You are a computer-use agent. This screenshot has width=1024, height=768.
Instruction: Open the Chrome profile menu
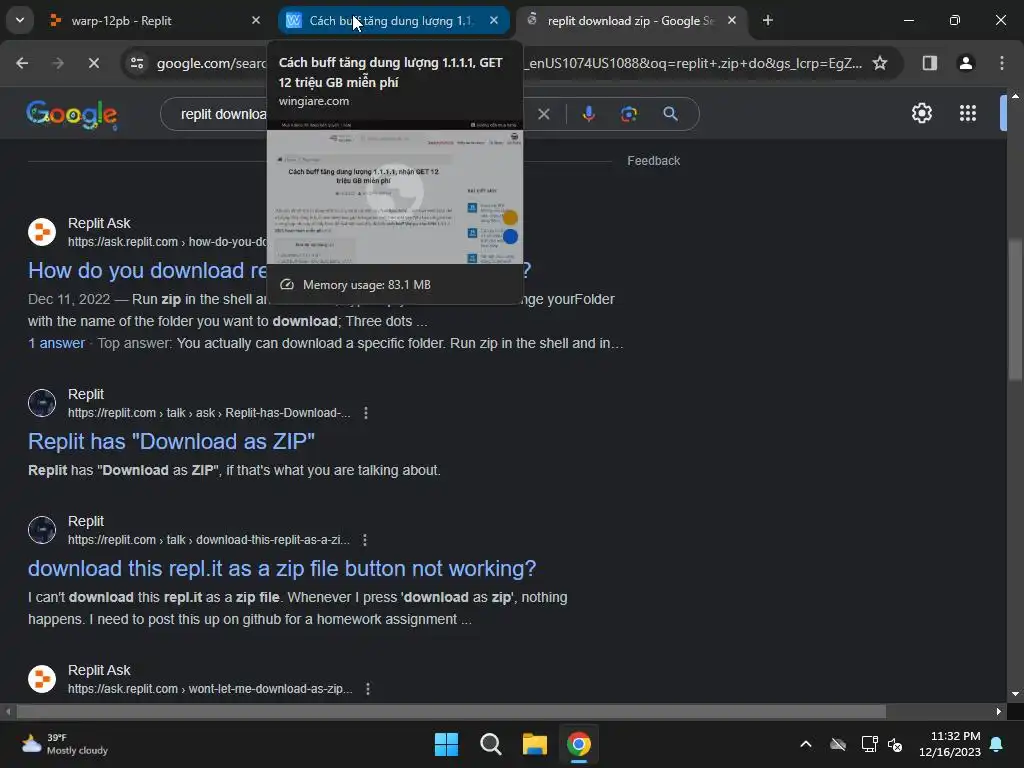(966, 63)
